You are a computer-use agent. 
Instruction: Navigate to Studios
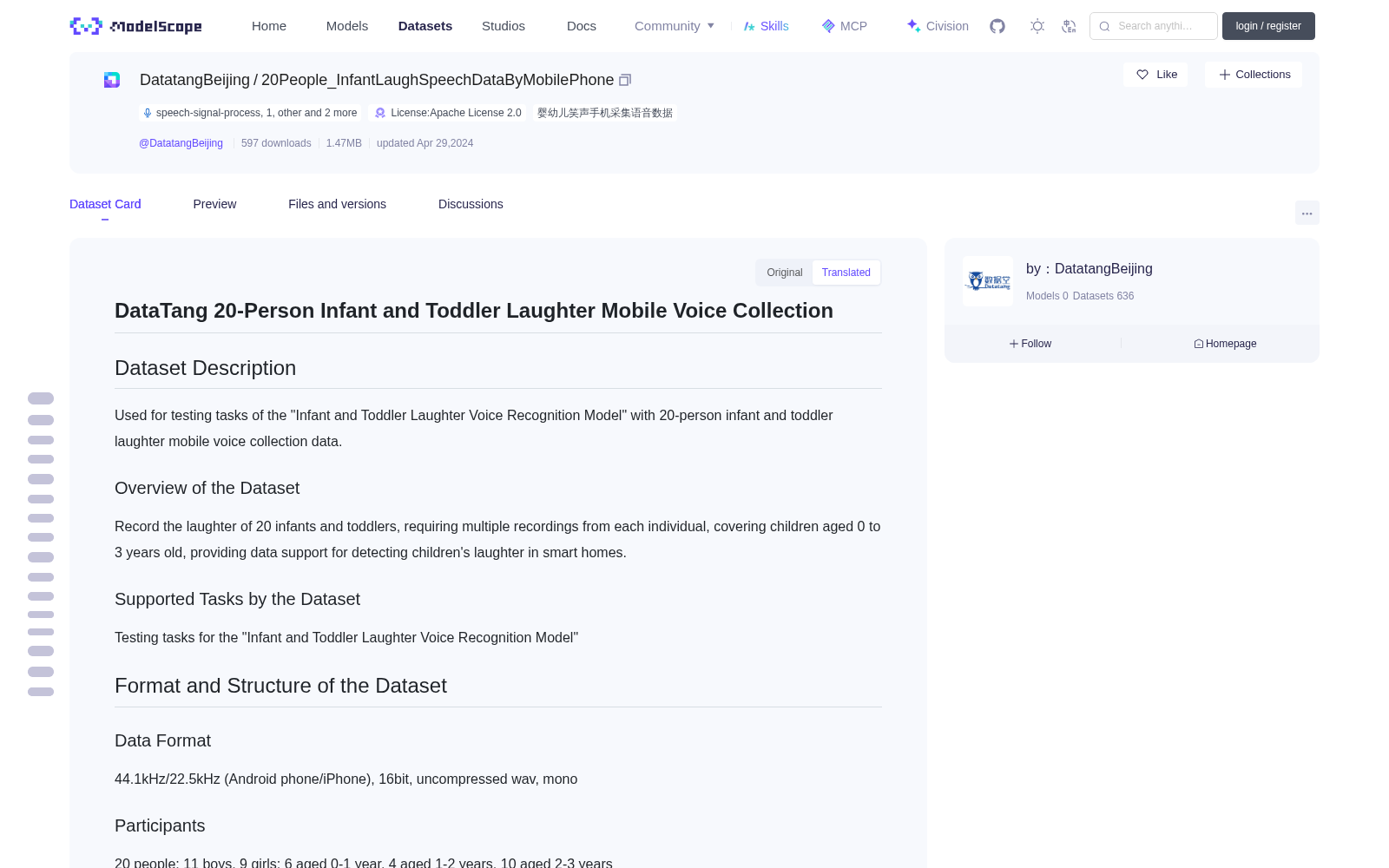[504, 26]
